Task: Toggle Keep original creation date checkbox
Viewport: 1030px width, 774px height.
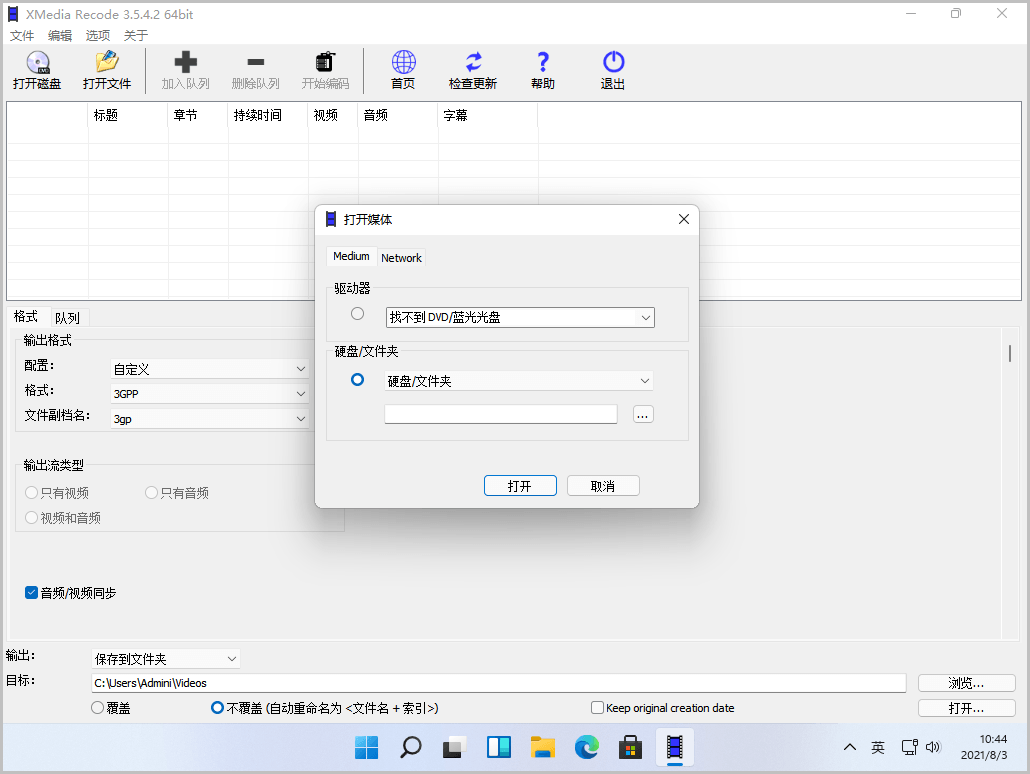Action: point(597,708)
